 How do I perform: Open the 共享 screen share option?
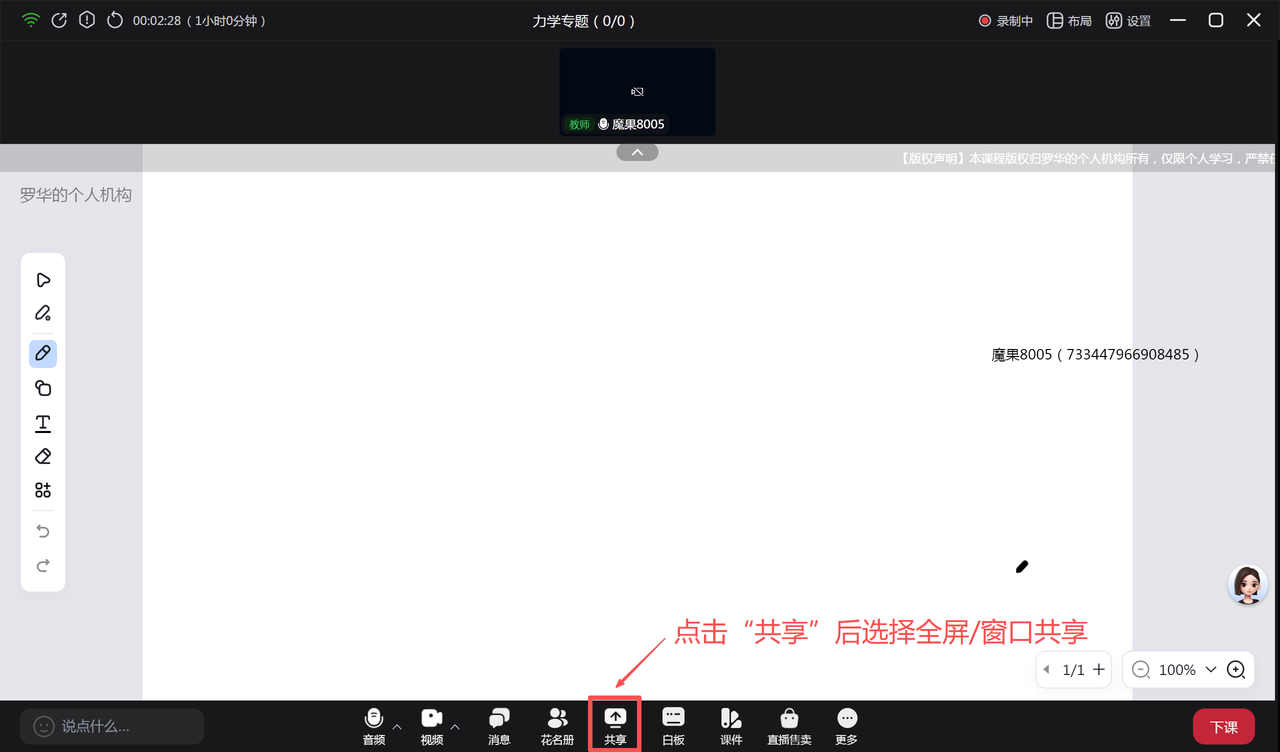click(615, 725)
